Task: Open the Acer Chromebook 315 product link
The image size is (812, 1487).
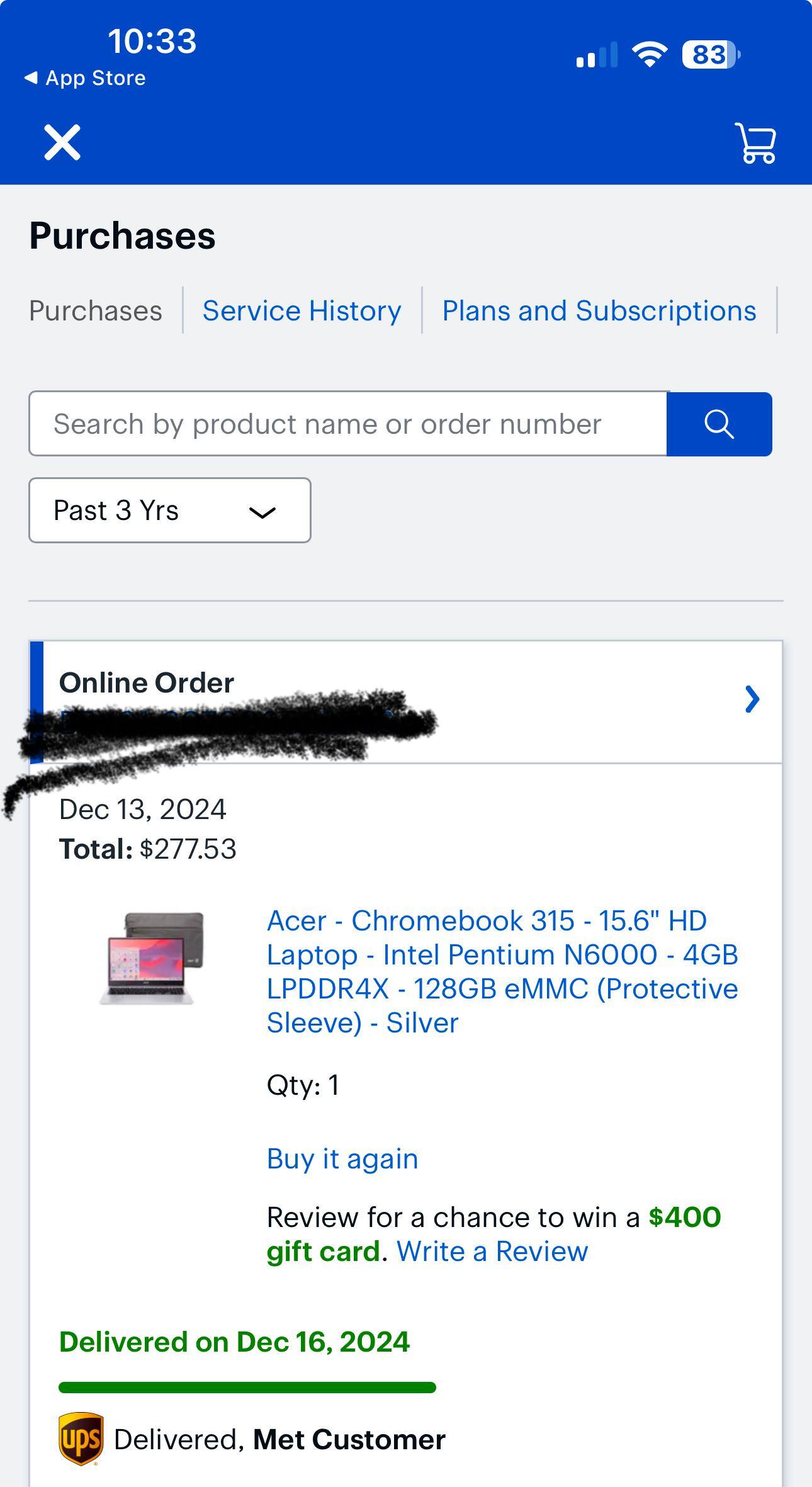Action: [502, 972]
